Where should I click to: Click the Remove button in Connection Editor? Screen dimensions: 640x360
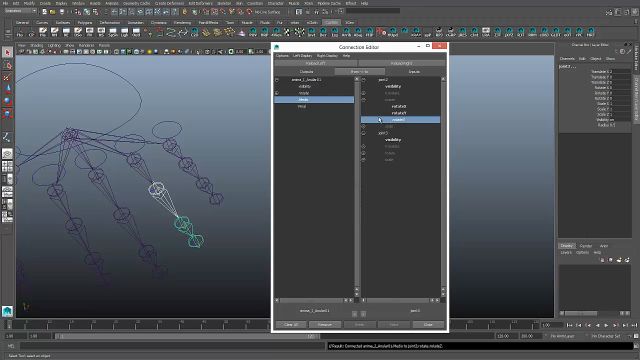pyautogui.click(x=325, y=324)
